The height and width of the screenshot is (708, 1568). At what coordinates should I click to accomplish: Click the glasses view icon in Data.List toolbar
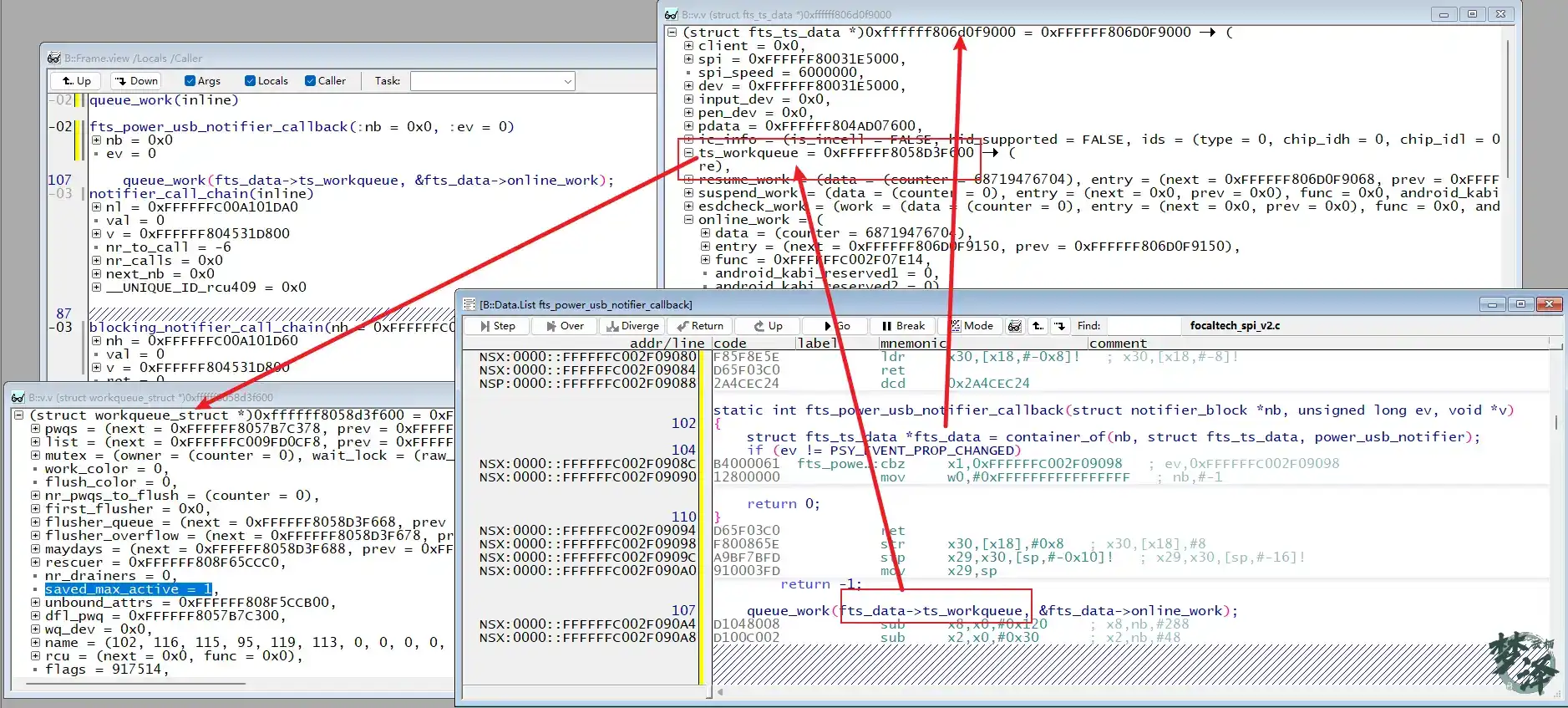click(1015, 326)
